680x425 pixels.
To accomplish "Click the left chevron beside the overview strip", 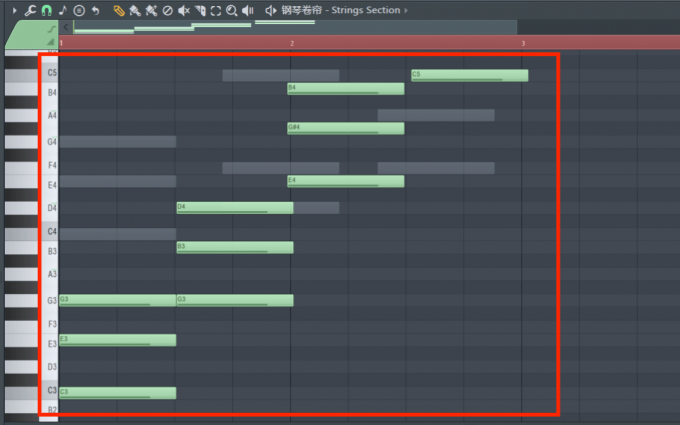I will 66,27.
